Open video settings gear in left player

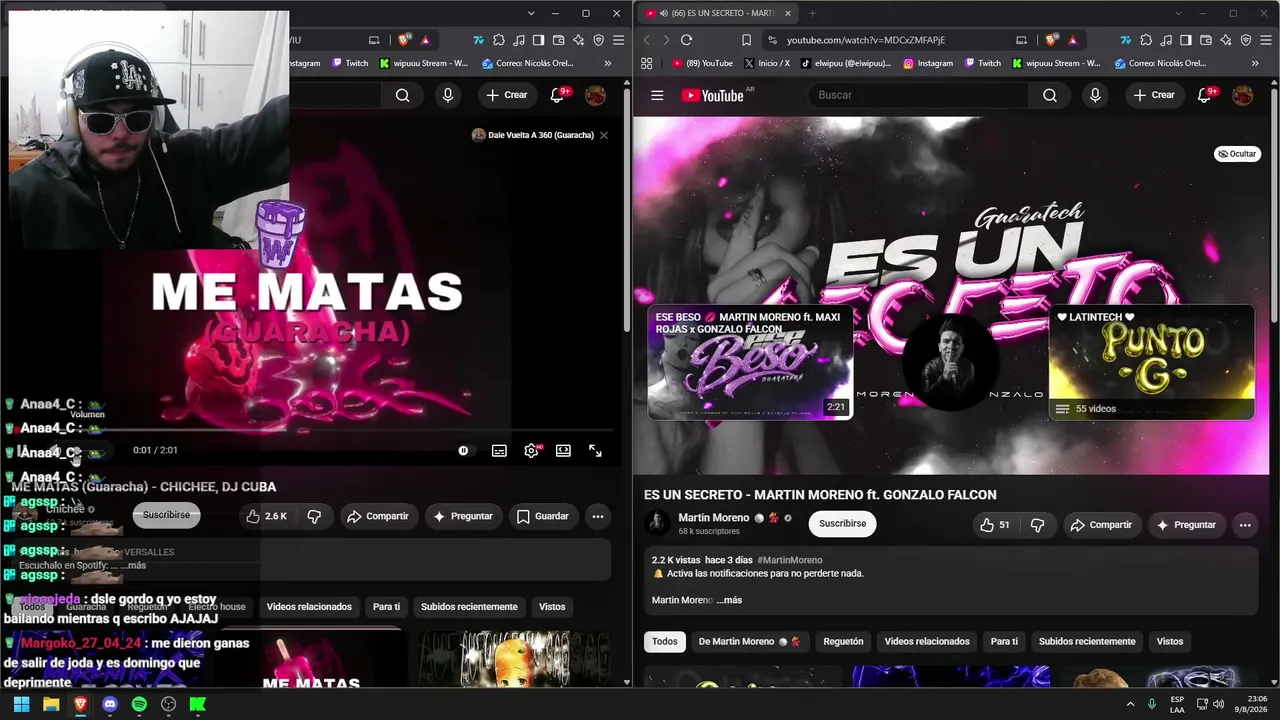point(531,451)
